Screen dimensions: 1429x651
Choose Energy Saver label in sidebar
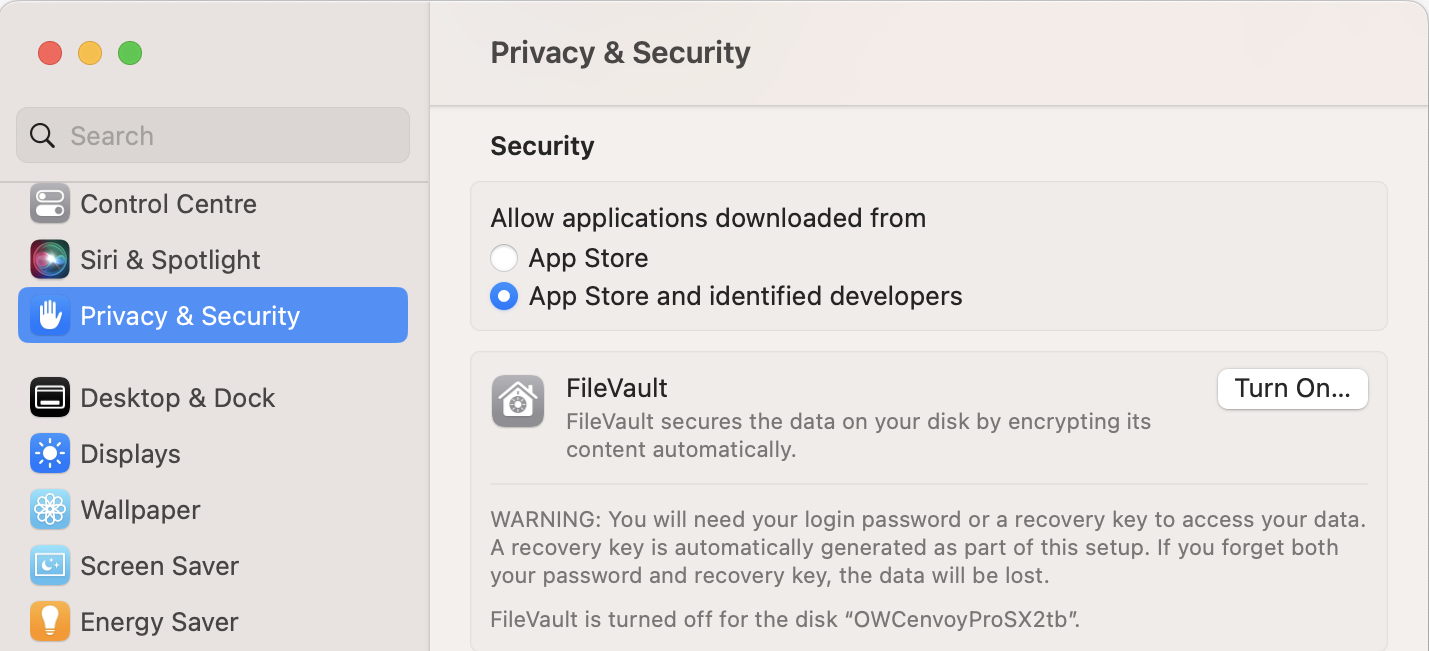(159, 622)
